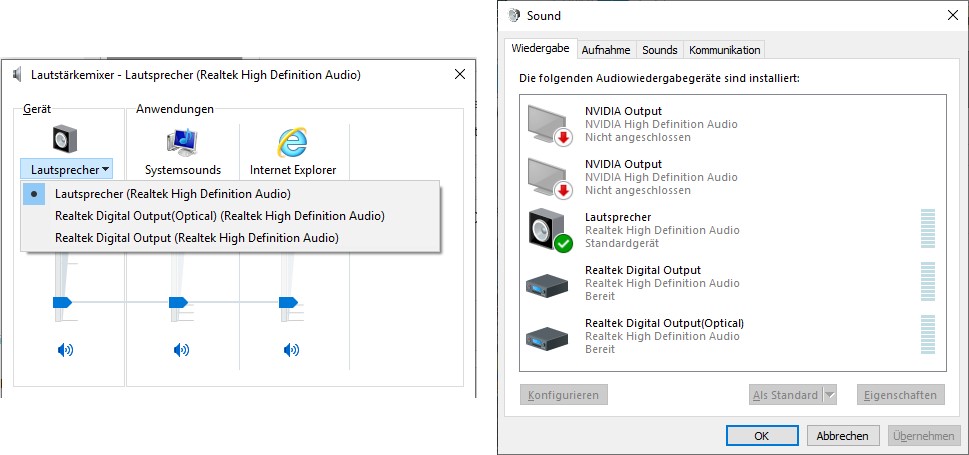Confirm the Sound dialog with OK
The width and height of the screenshot is (969, 455).
click(x=761, y=436)
